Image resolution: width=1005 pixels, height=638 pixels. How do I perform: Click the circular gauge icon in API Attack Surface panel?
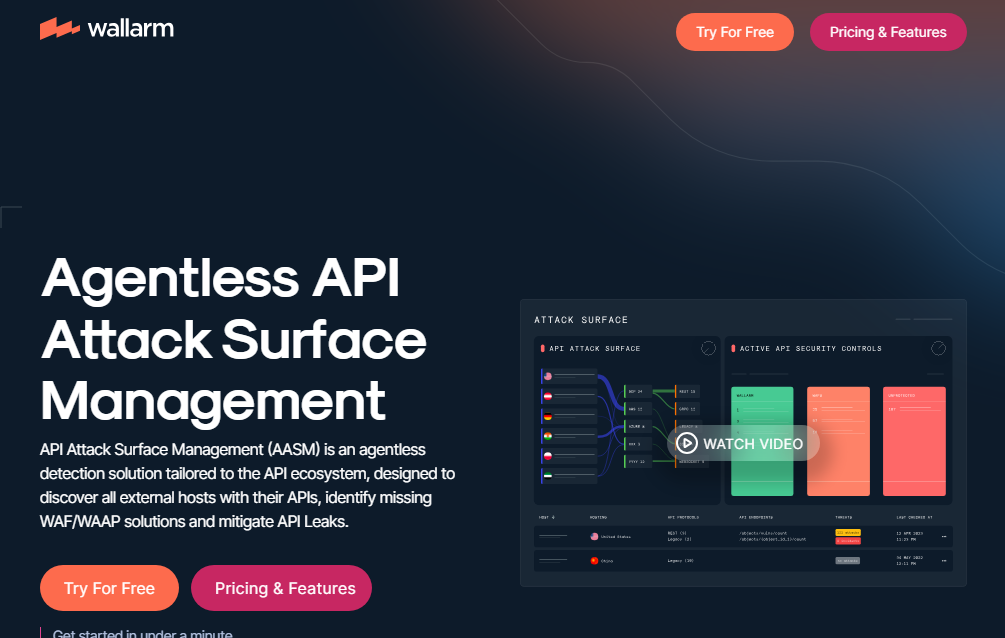tap(708, 348)
